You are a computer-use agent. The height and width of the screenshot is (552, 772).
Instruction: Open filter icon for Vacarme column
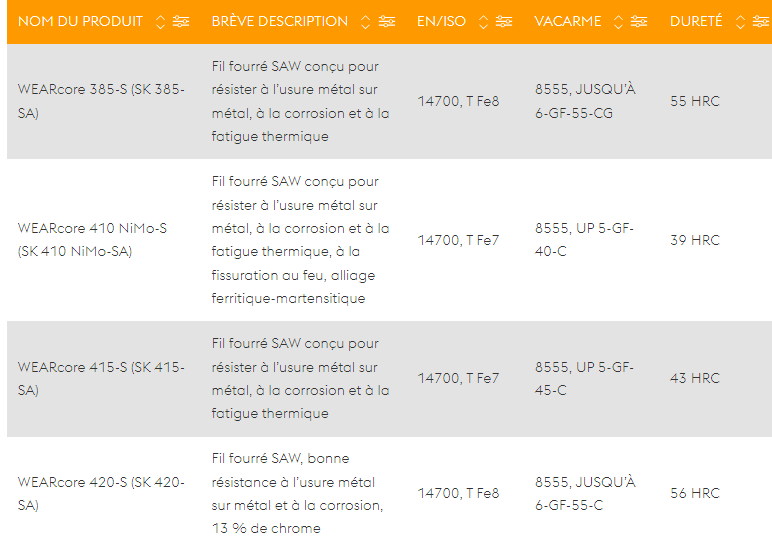[x=639, y=22]
